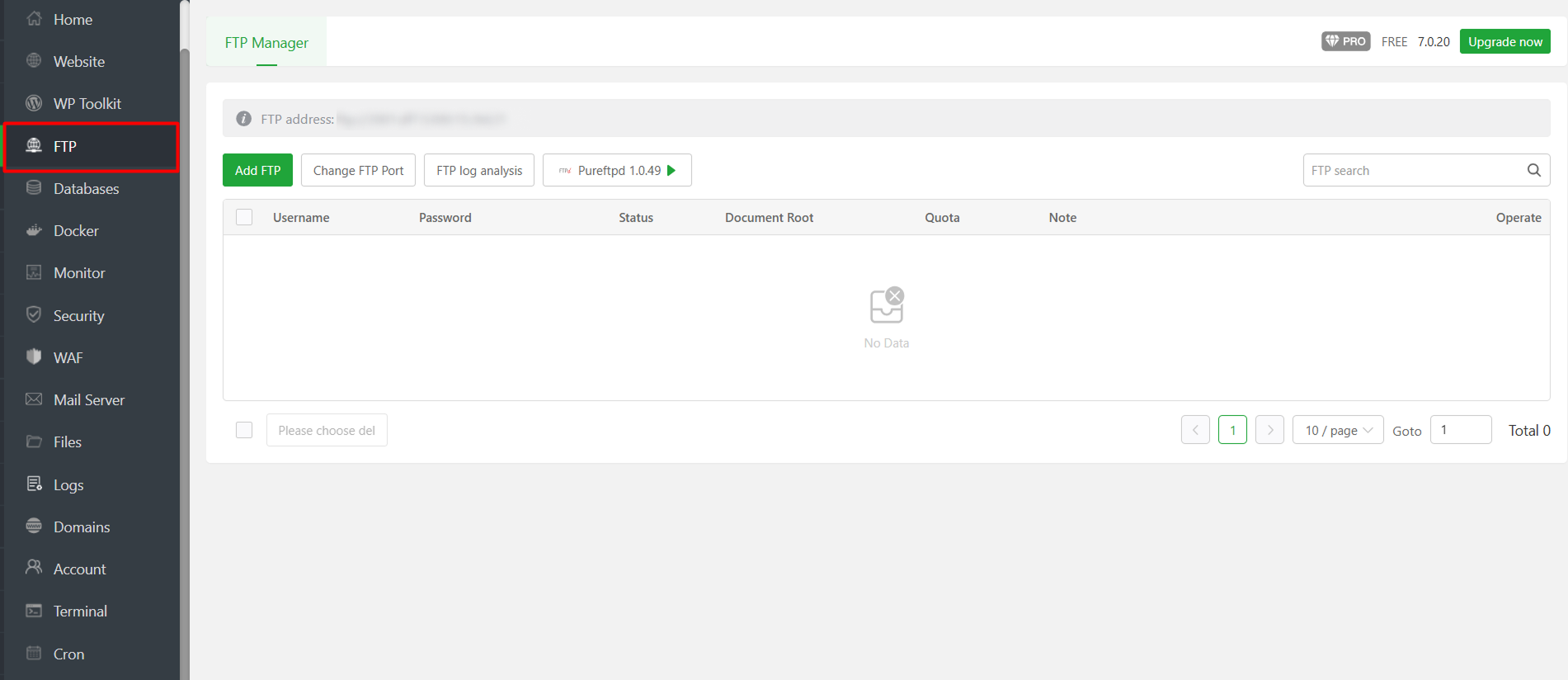Open the Files menu item

coord(68,442)
